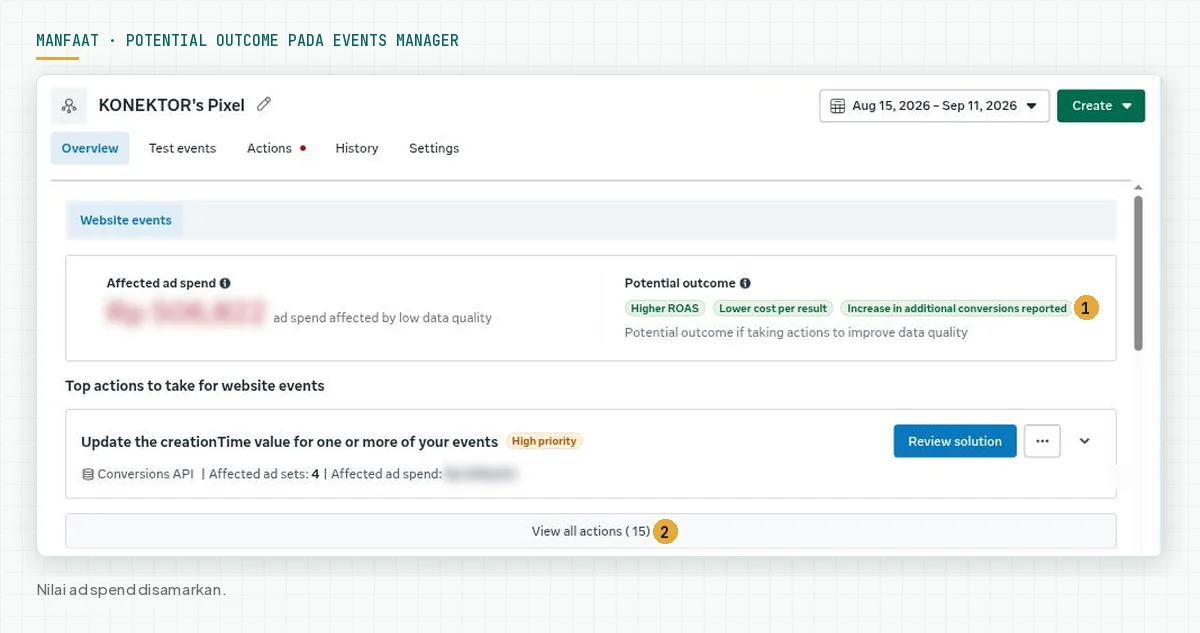1200x633 pixels.
Task: Select the Website events tab
Action: (x=126, y=220)
